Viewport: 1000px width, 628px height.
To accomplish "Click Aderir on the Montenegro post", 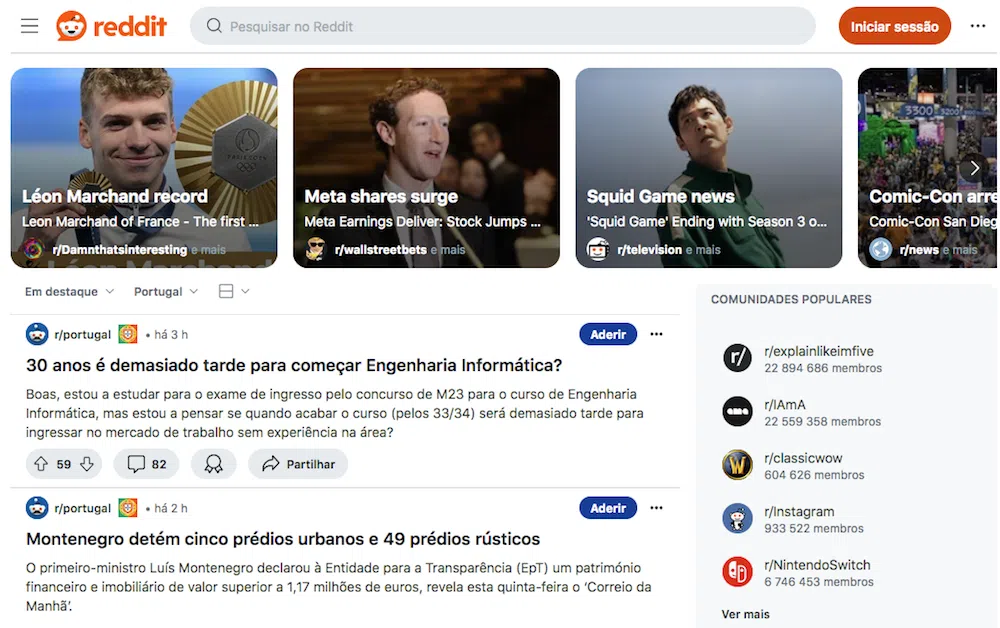I will click(608, 508).
